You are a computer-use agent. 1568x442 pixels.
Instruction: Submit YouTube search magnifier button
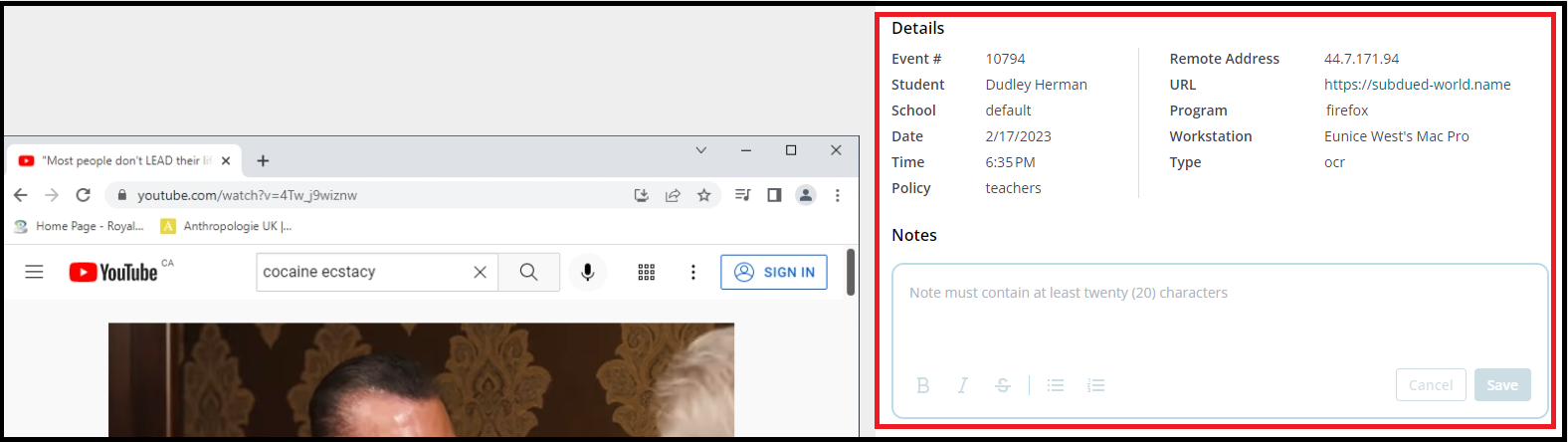coord(528,272)
